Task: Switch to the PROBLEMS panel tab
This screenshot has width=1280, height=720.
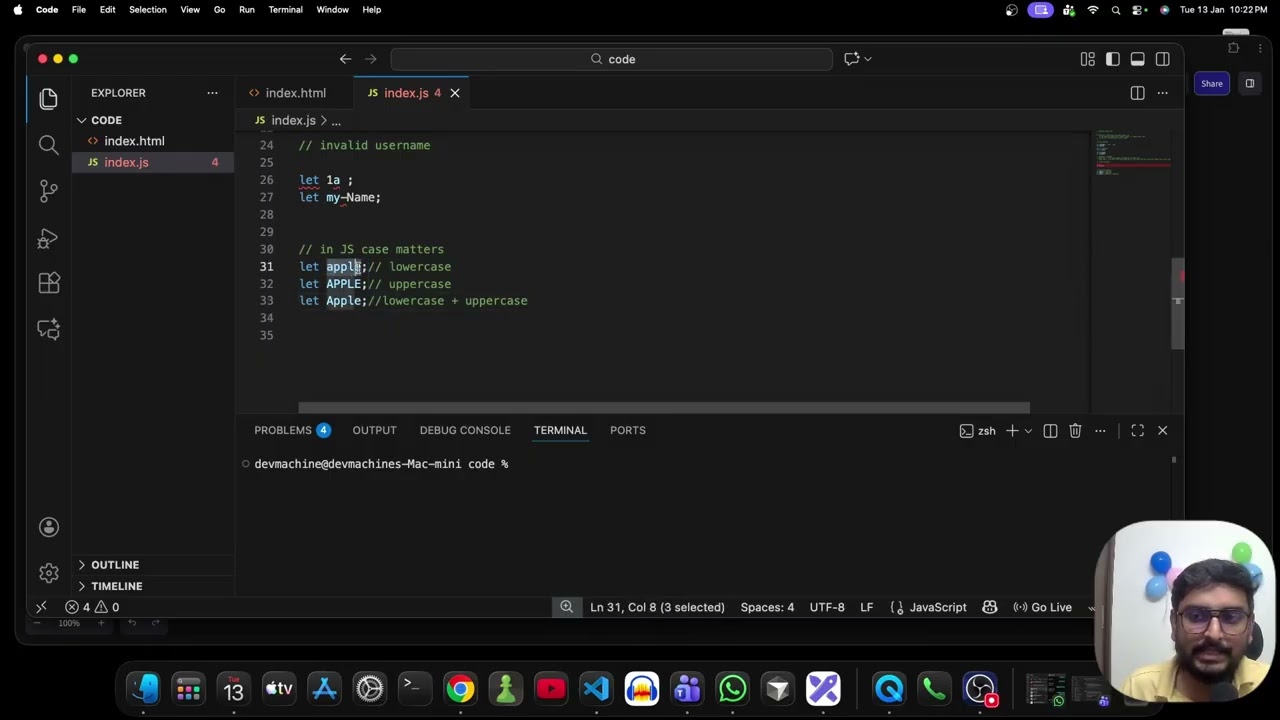Action: (x=283, y=430)
